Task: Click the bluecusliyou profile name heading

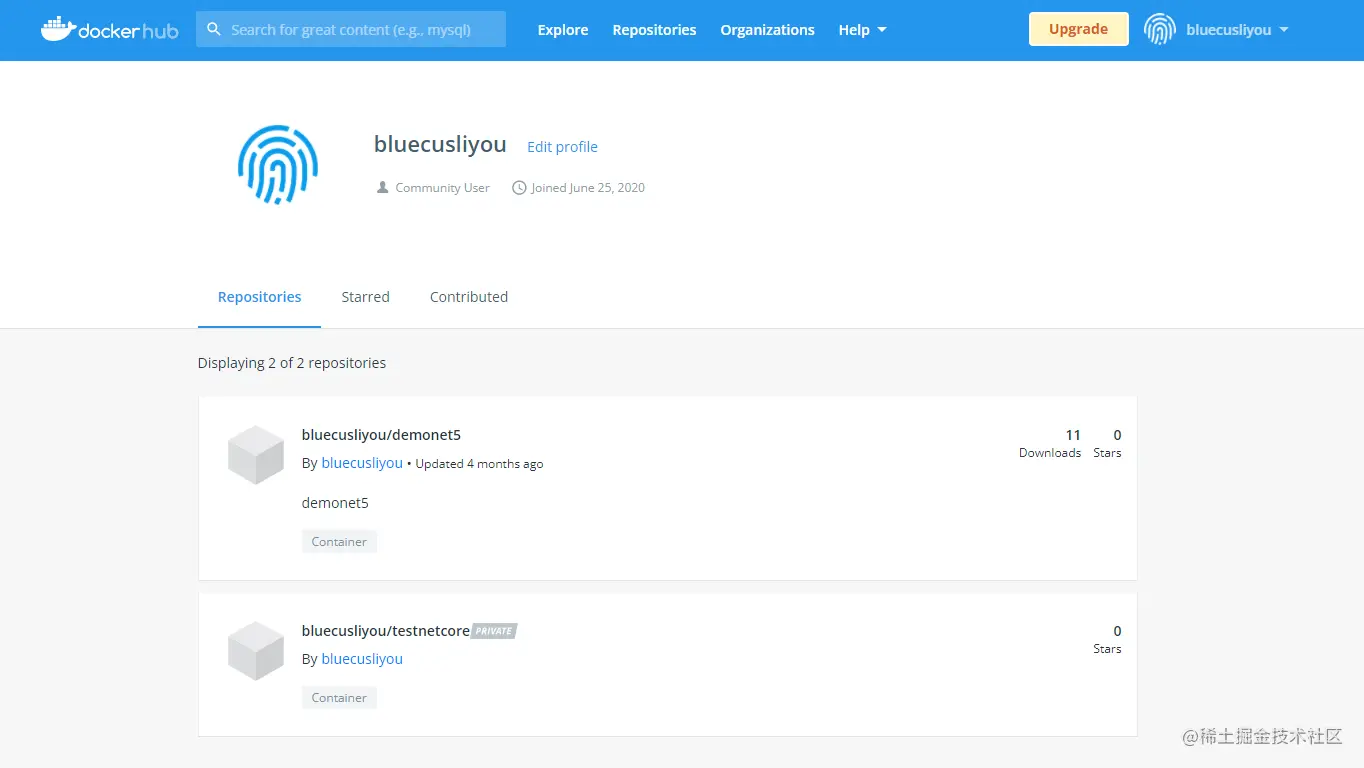Action: (x=440, y=145)
